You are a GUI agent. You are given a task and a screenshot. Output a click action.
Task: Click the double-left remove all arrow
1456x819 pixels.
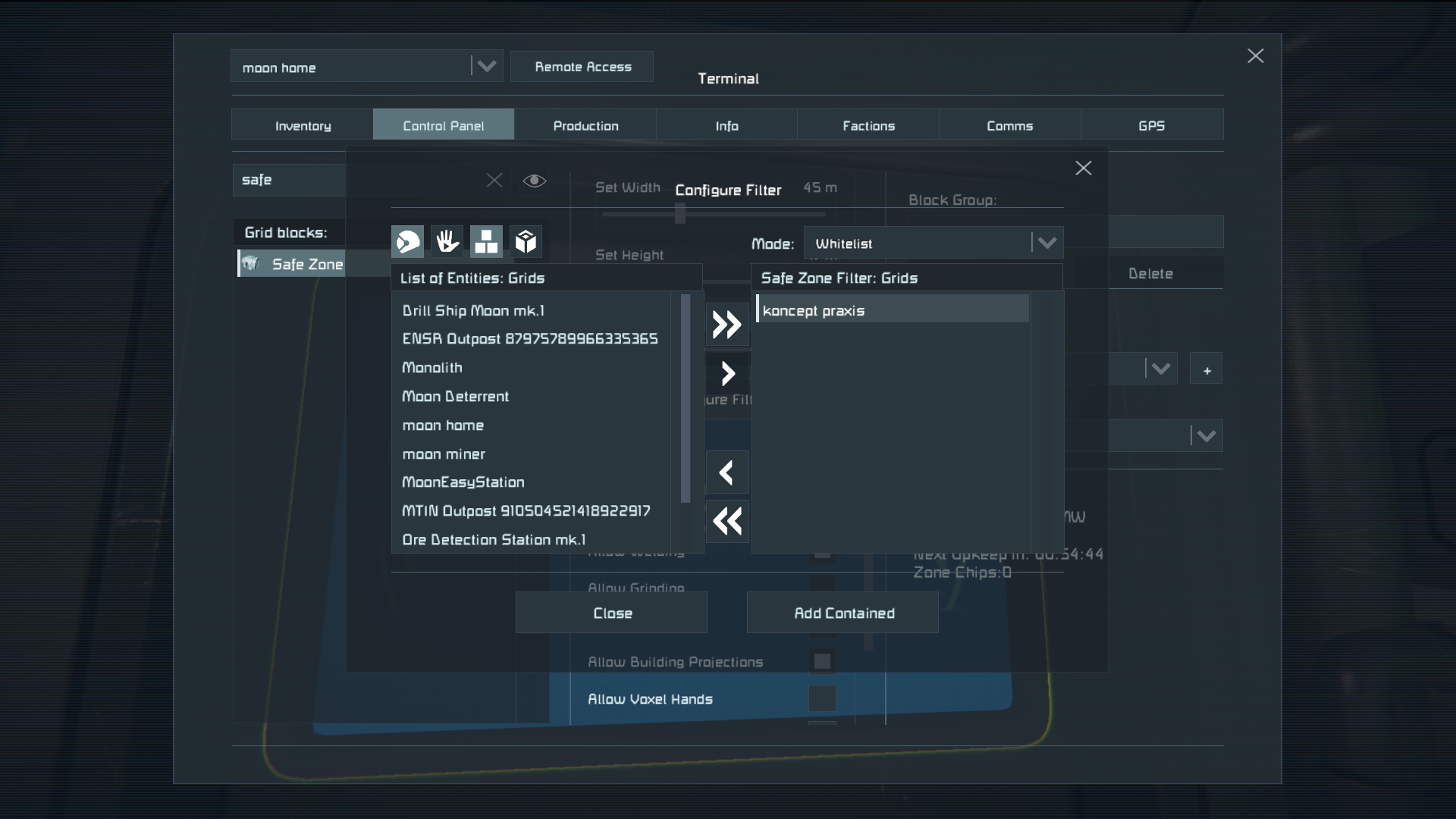727,522
